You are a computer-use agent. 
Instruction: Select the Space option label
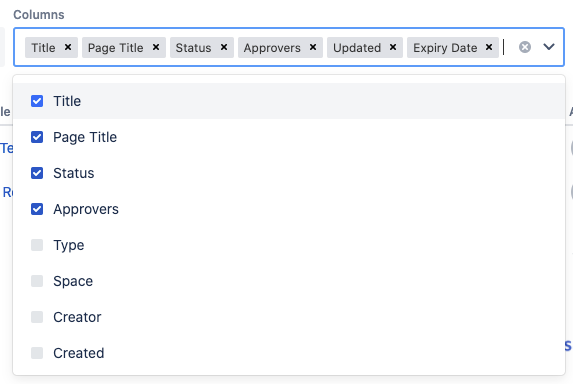(73, 281)
